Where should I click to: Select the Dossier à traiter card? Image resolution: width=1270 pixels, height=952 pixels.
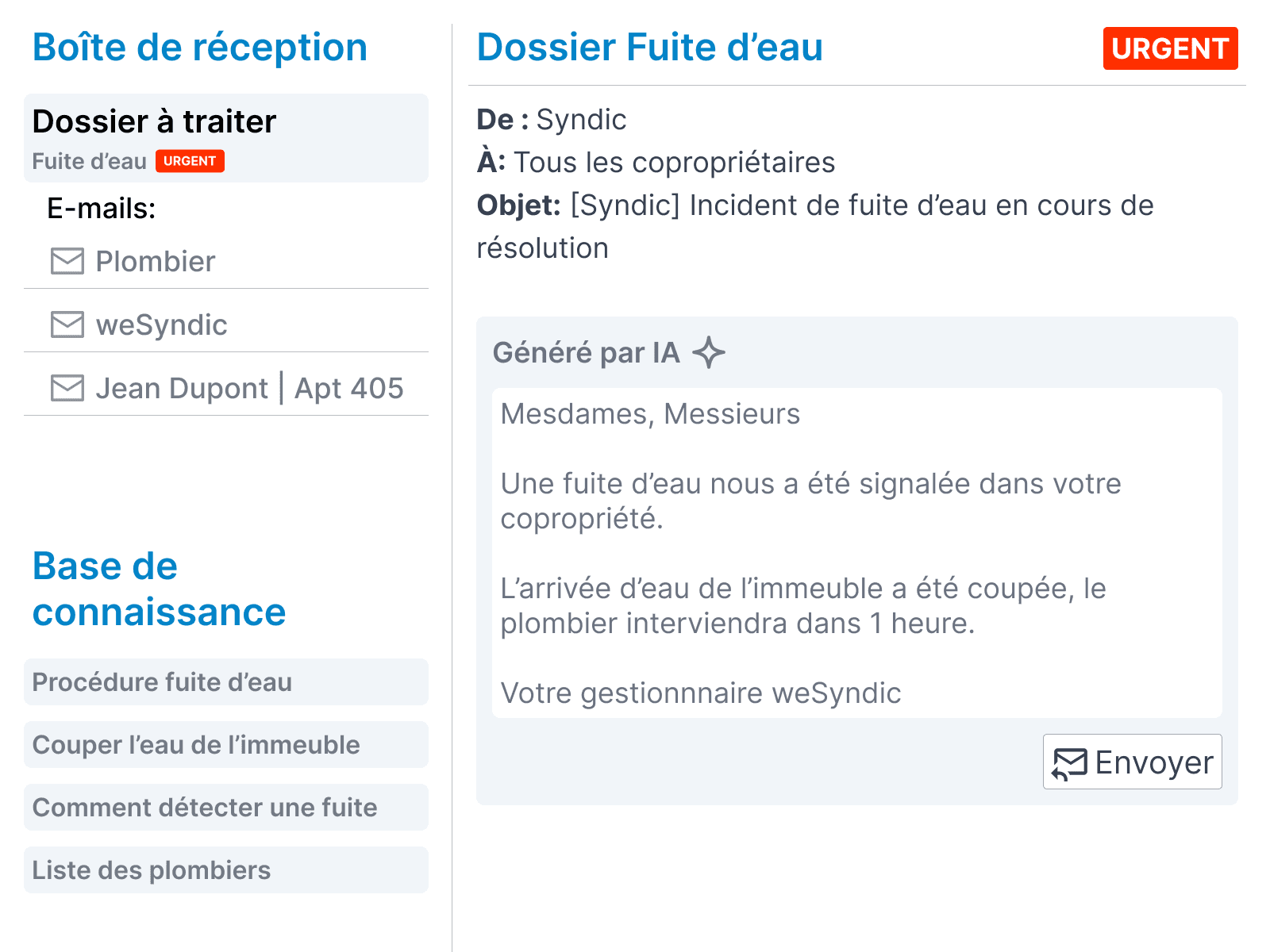[x=226, y=138]
